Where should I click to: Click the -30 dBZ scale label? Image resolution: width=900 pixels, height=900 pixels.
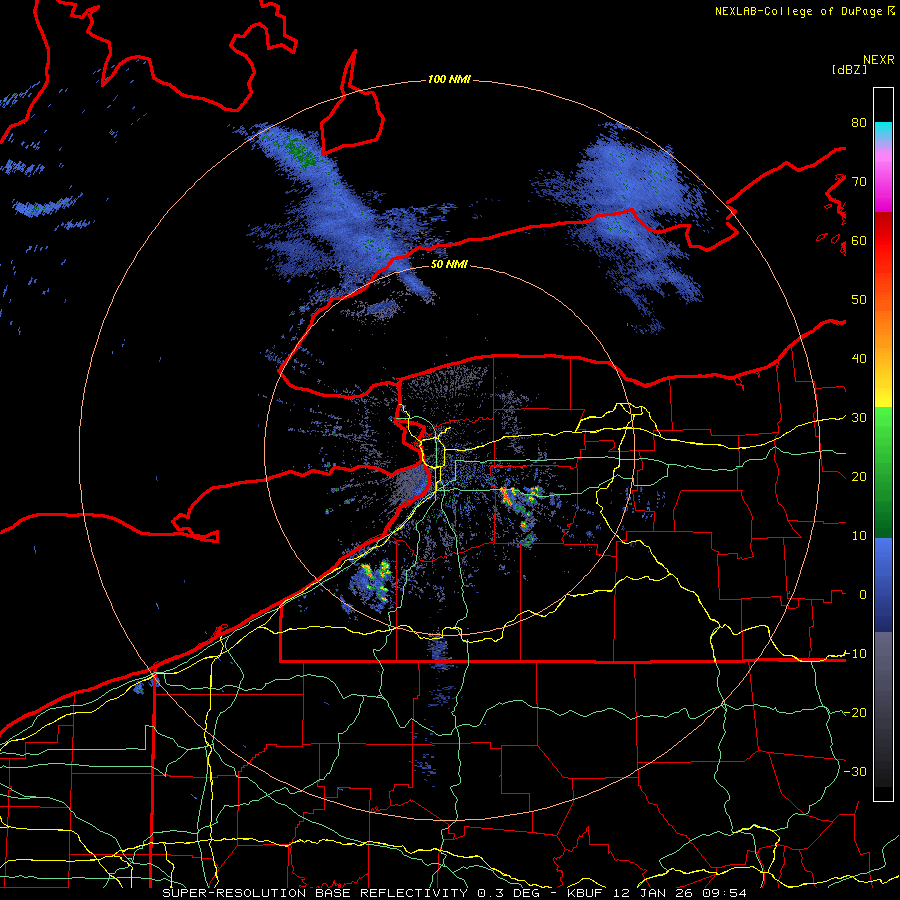tap(855, 771)
